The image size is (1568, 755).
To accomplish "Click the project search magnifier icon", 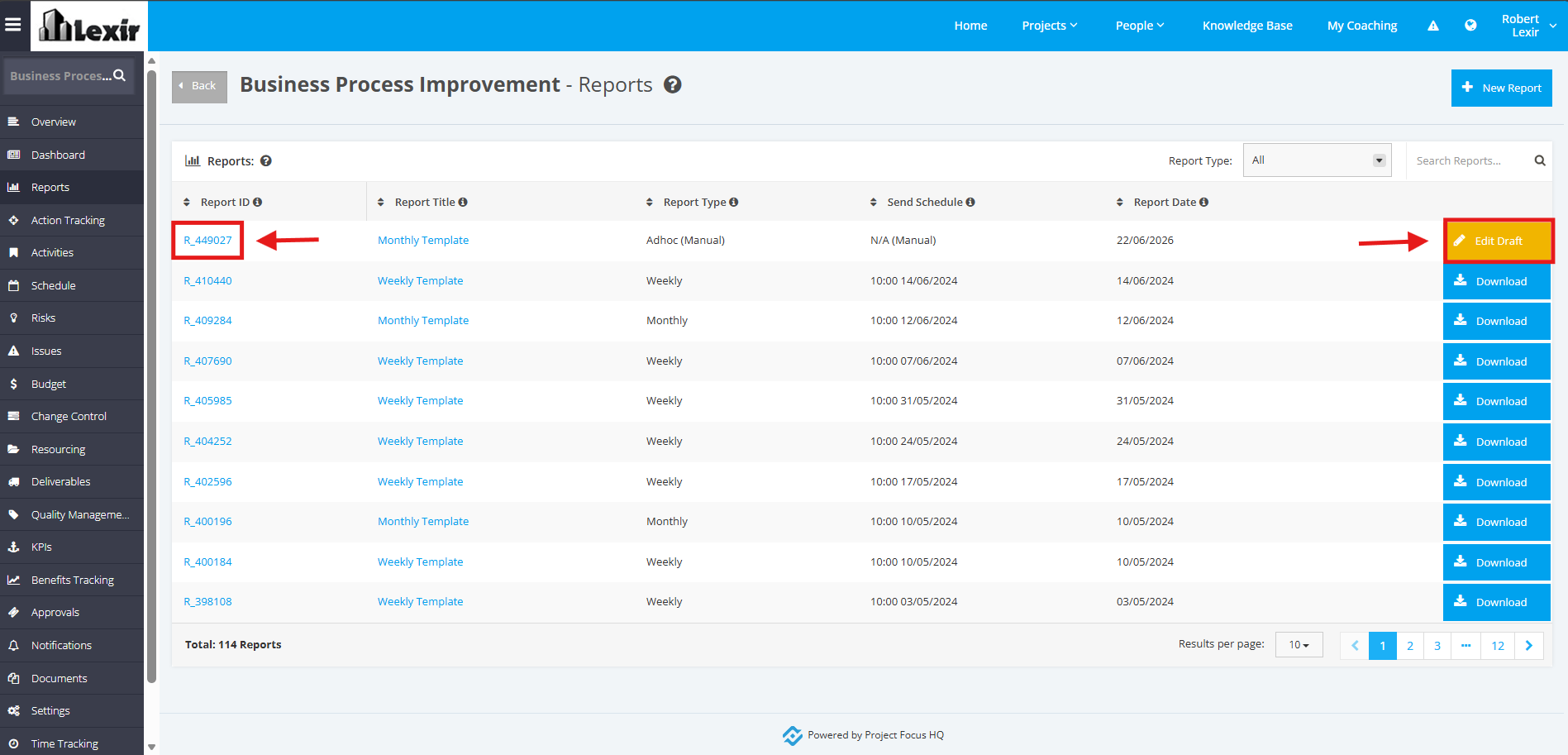I will 120,75.
